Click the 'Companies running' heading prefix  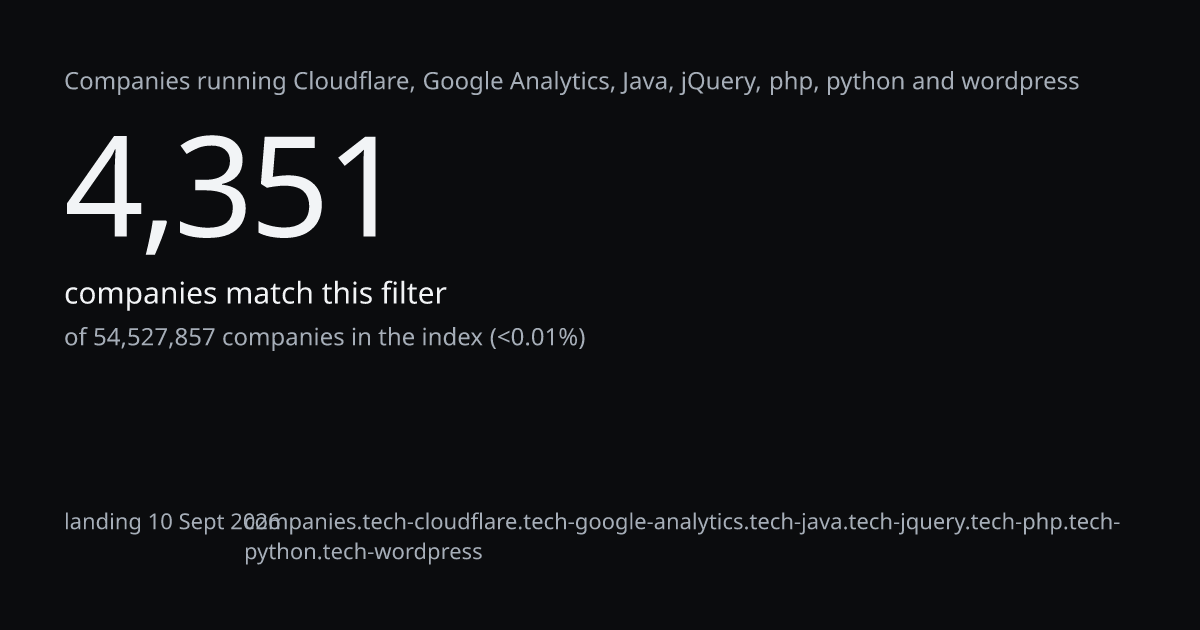click(x=176, y=82)
